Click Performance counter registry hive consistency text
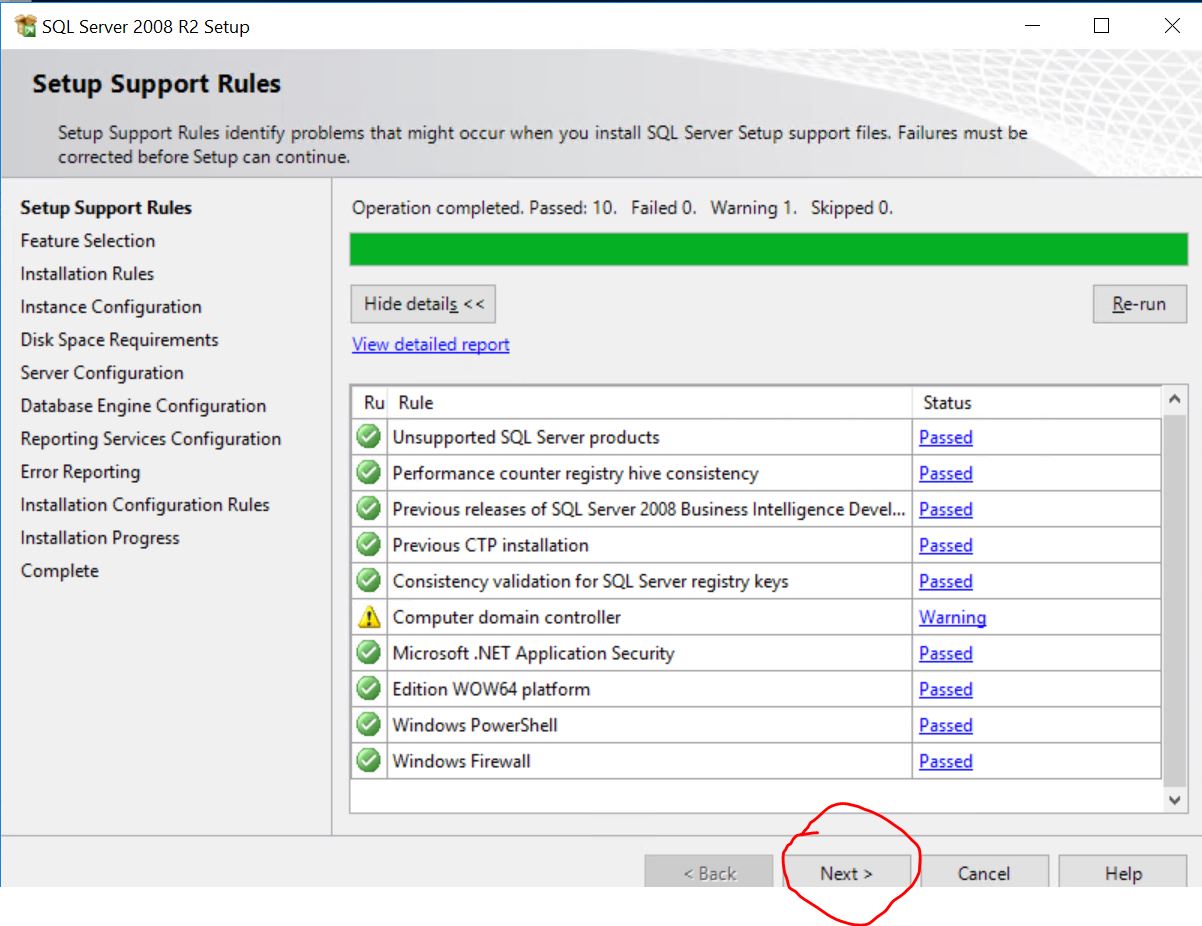This screenshot has height=926, width=1202. (575, 473)
